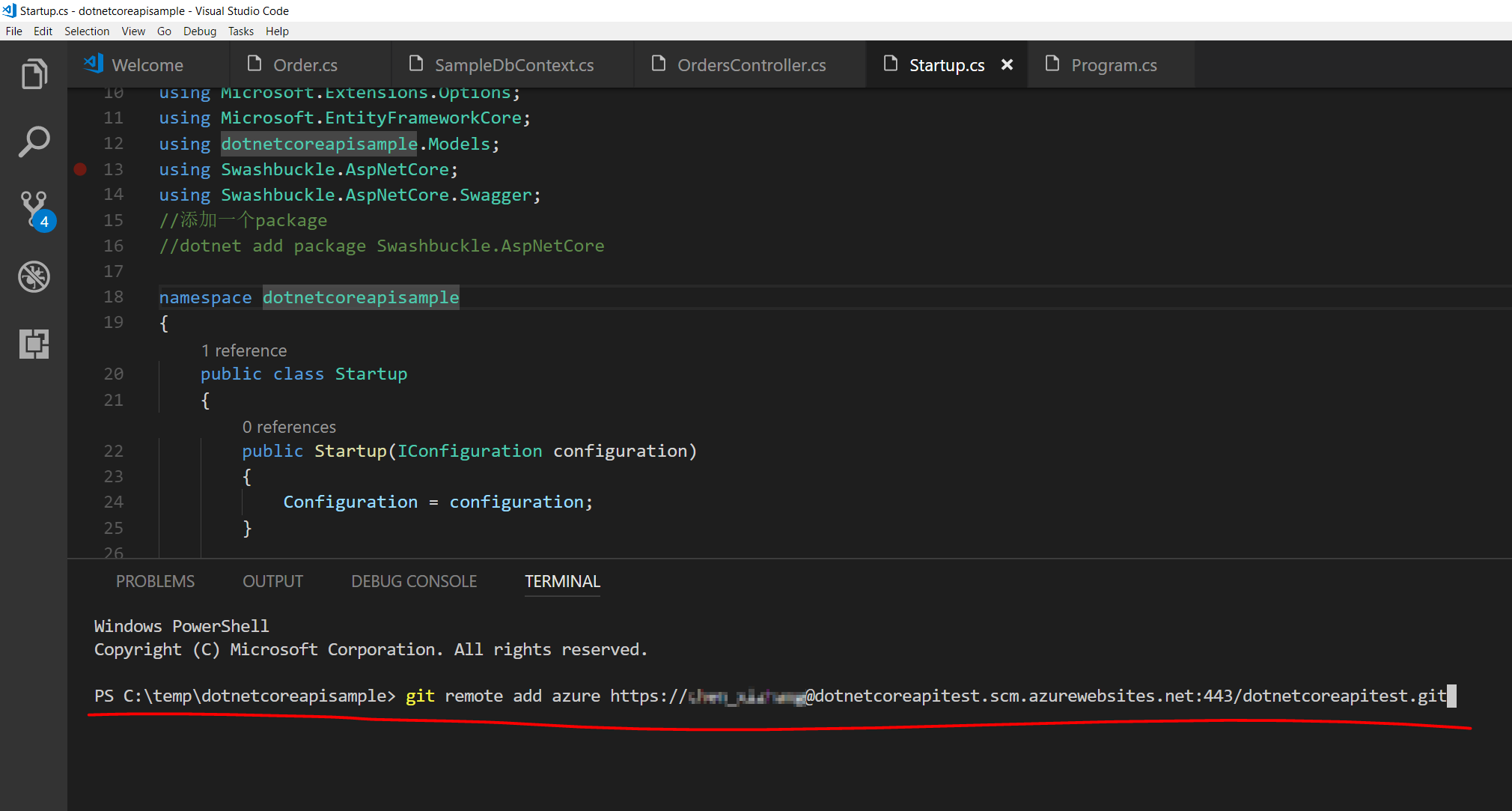The height and width of the screenshot is (811, 1512).
Task: Toggle the breakpoint on line 13
Action: [x=80, y=169]
